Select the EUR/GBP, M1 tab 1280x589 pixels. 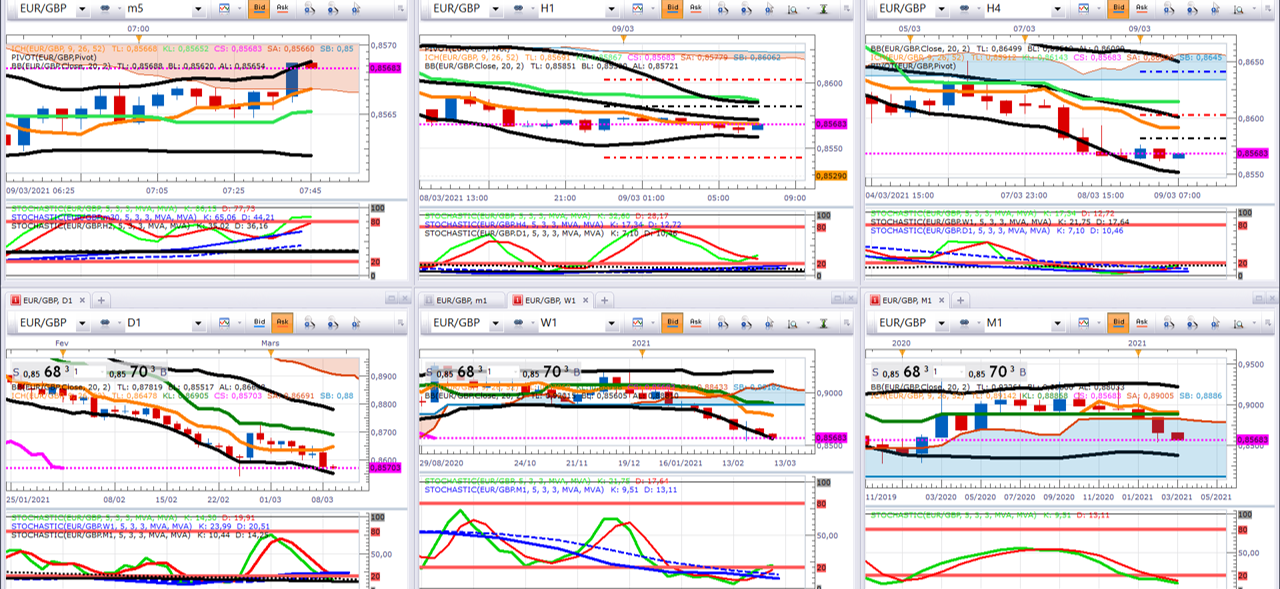coord(907,300)
